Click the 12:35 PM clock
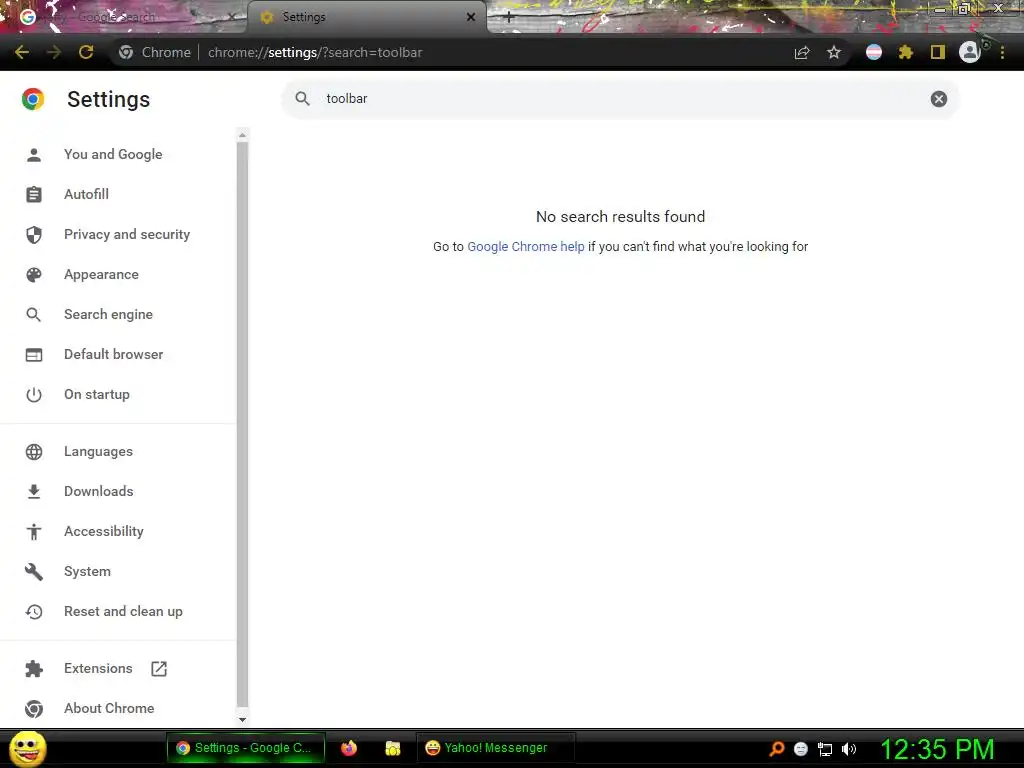1024x768 pixels. pyautogui.click(x=937, y=749)
